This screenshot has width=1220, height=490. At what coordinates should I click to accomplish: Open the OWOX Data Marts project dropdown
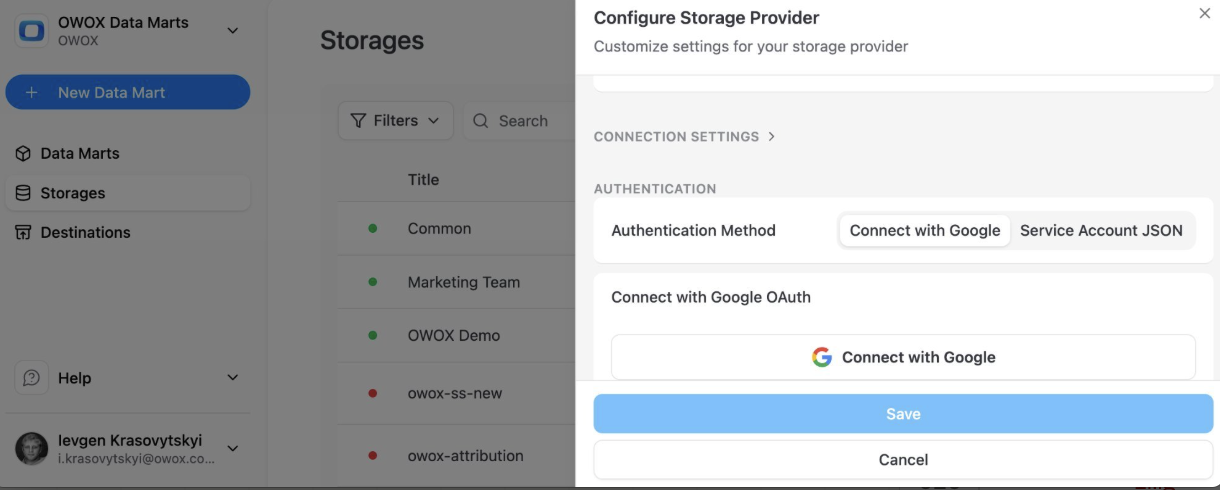point(233,30)
